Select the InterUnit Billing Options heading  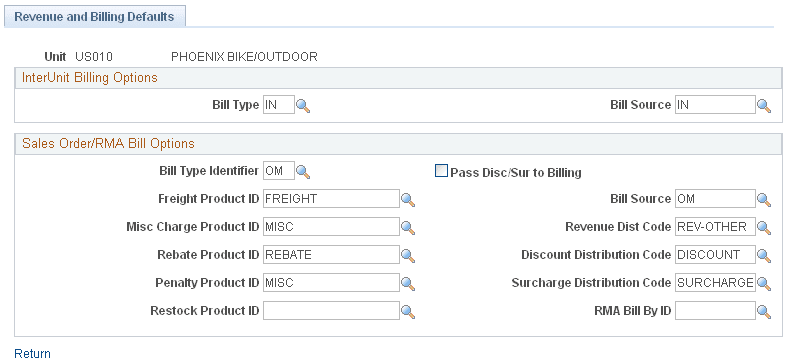90,77
